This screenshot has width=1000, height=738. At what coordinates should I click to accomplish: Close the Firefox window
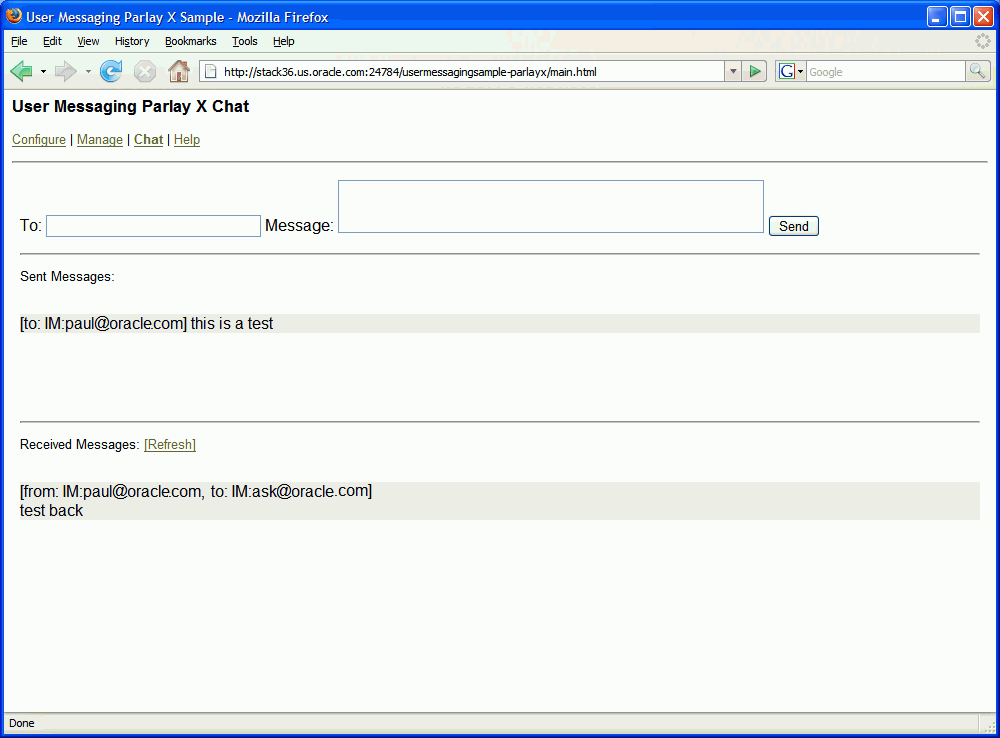(983, 17)
